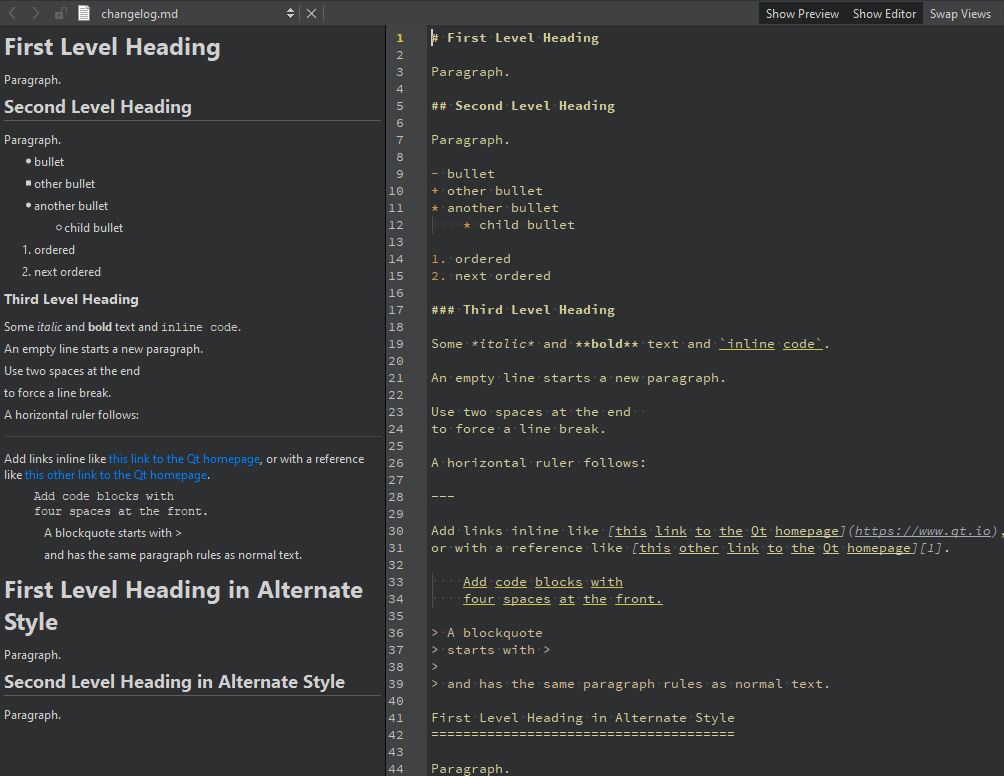
Task: Toggle the Show Preview button
Action: point(802,13)
